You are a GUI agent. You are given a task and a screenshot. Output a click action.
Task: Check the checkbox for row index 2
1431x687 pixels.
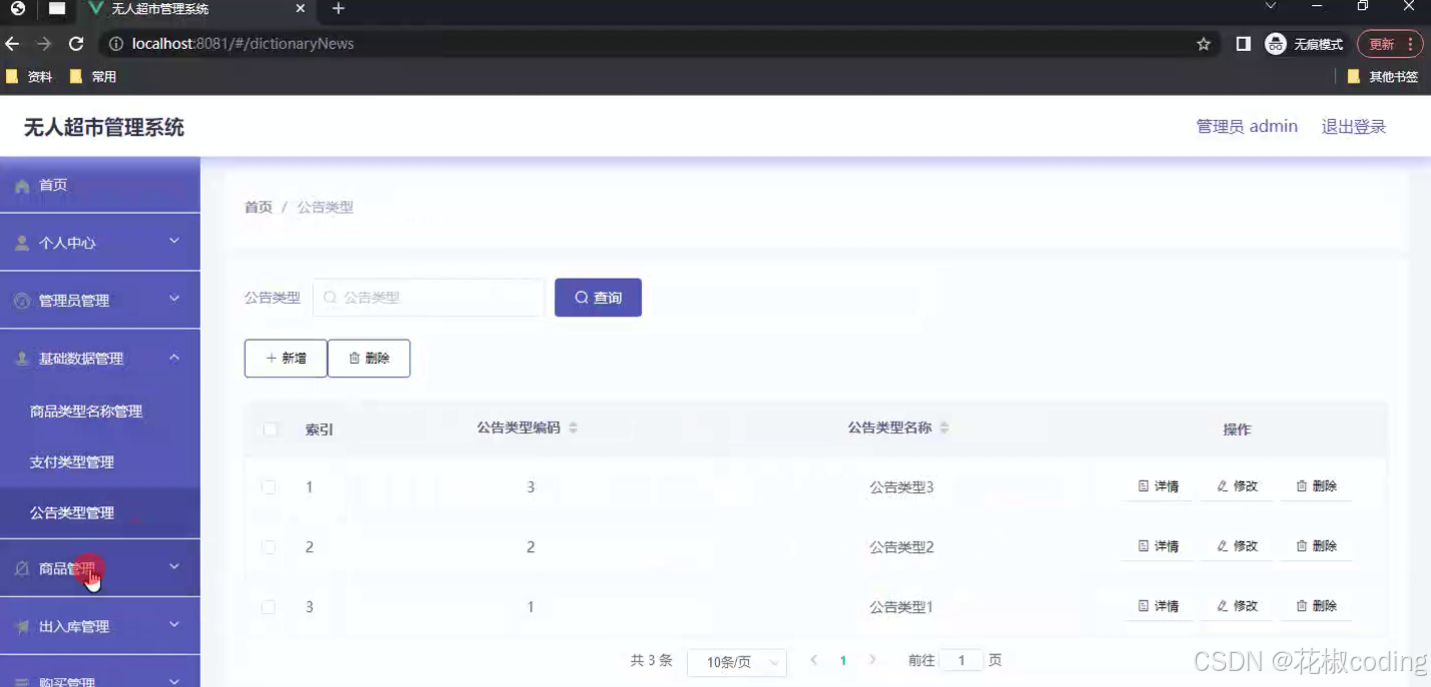coord(268,547)
